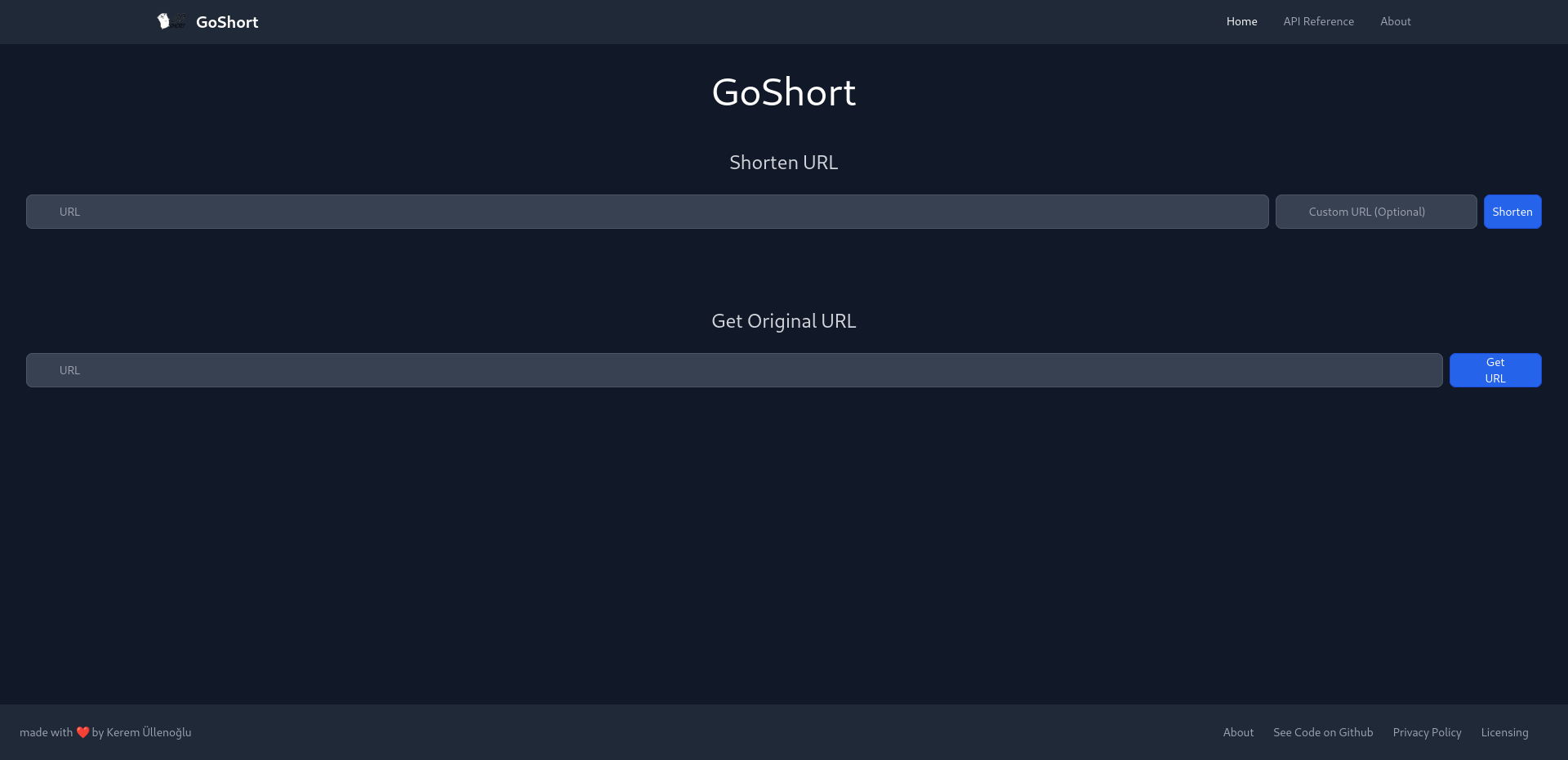Focus the Get Original URL input field
Viewport: 1568px width, 760px height.
point(733,370)
